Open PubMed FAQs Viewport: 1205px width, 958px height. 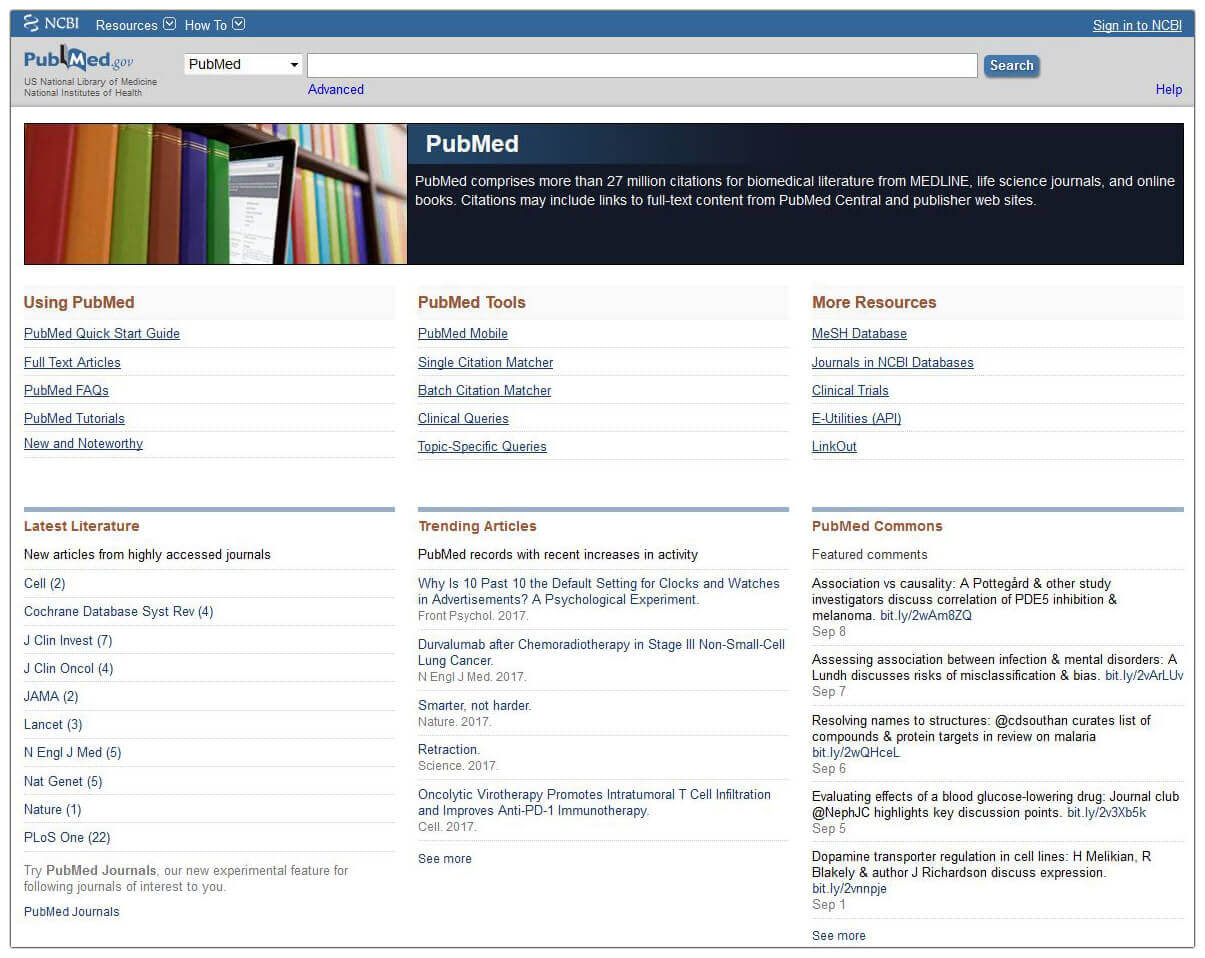pos(66,391)
